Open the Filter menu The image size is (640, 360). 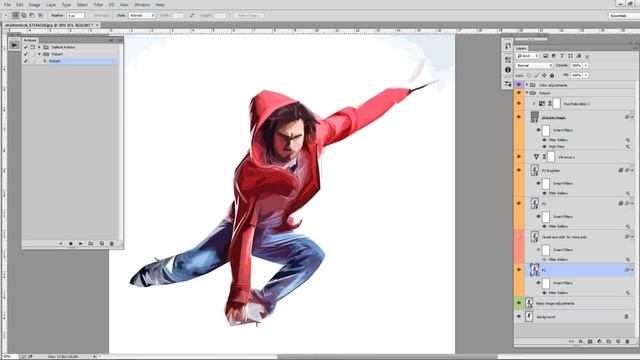(98, 4)
